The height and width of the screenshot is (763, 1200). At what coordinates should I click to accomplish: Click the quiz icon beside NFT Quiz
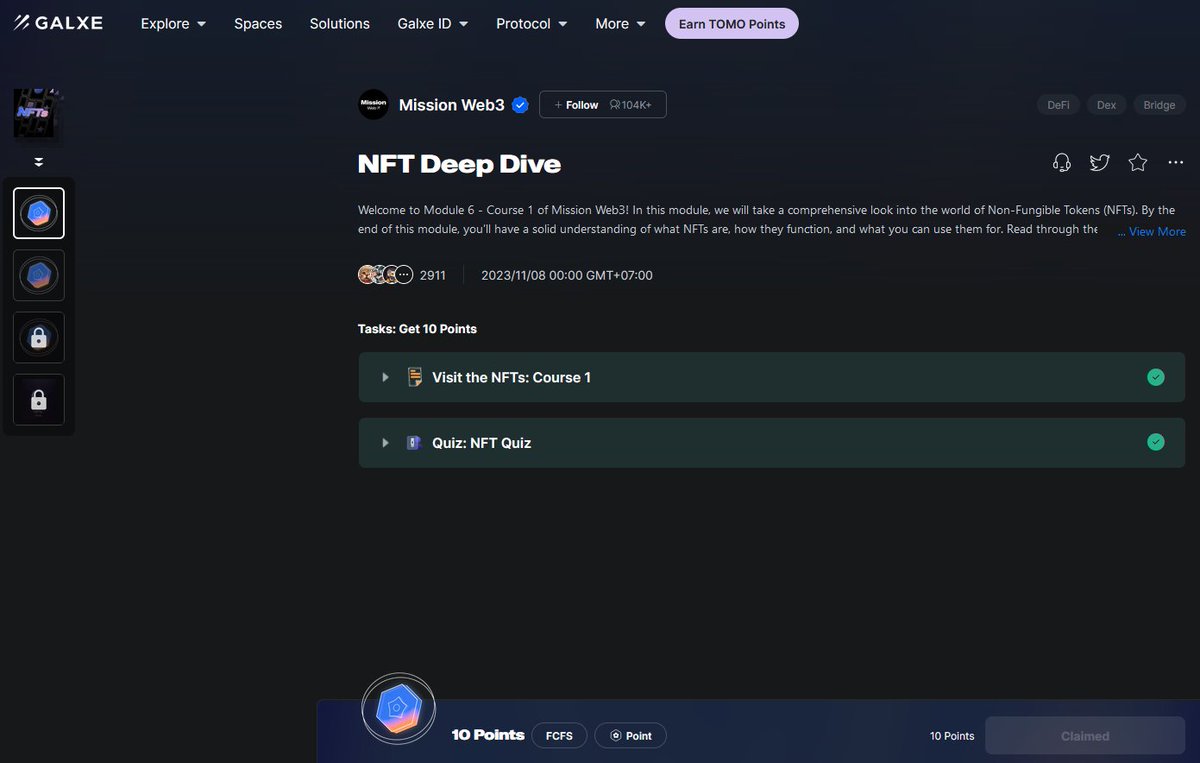(x=414, y=442)
